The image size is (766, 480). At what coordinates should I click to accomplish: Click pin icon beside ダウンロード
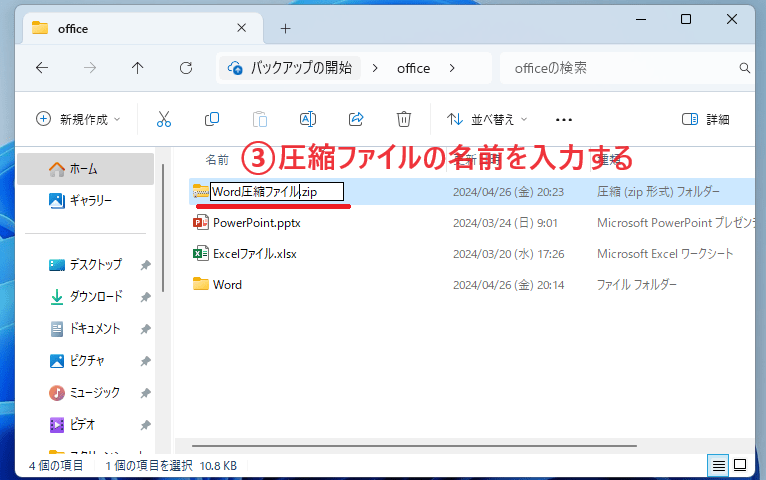pyautogui.click(x=145, y=297)
